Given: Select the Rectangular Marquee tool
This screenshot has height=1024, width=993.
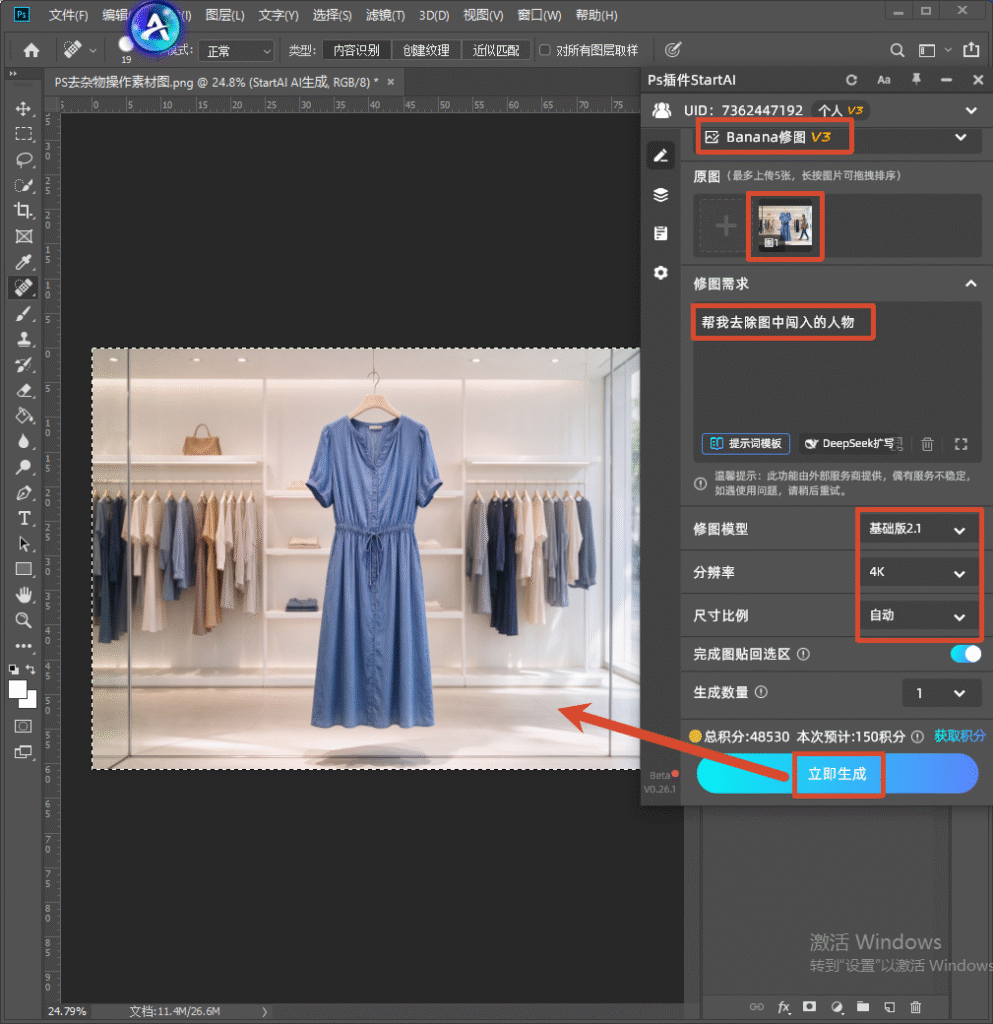Looking at the screenshot, I should 24,134.
